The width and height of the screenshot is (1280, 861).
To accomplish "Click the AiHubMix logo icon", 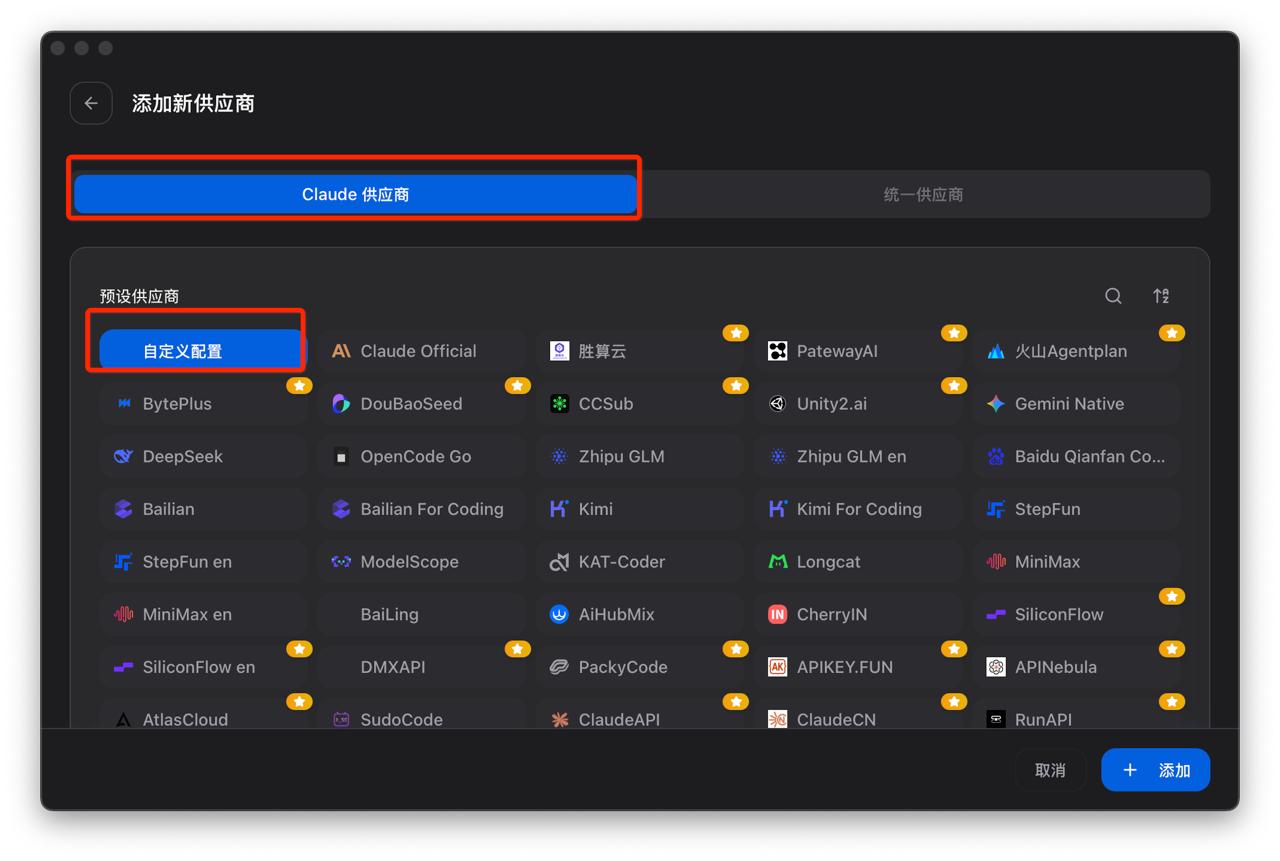I will pos(559,614).
